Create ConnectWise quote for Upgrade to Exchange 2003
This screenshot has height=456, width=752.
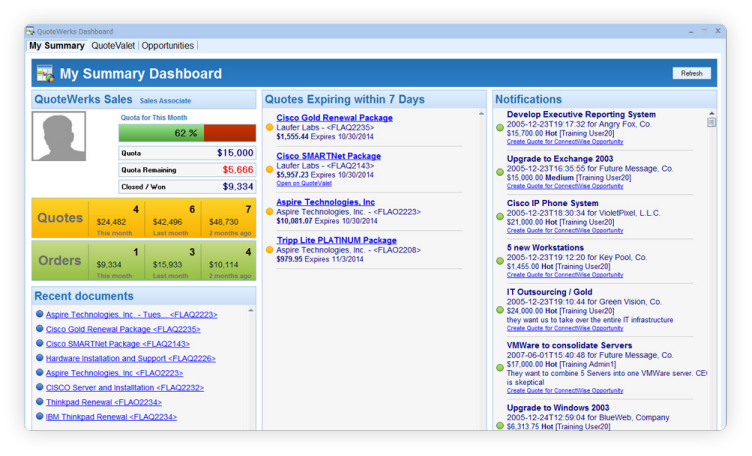point(565,186)
